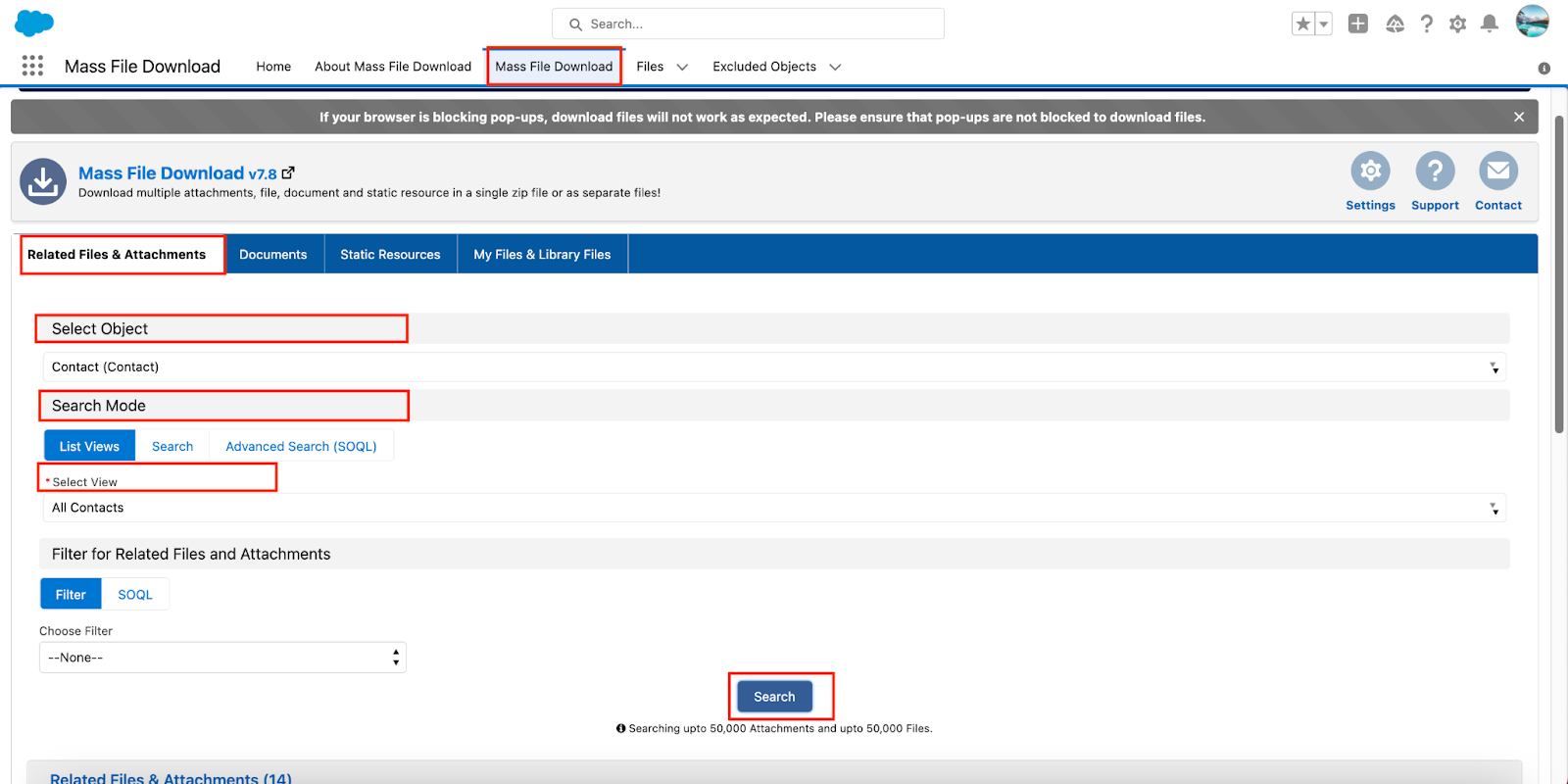The height and width of the screenshot is (784, 1568).
Task: Click the Salesforce cloud logo
Action: point(34,23)
